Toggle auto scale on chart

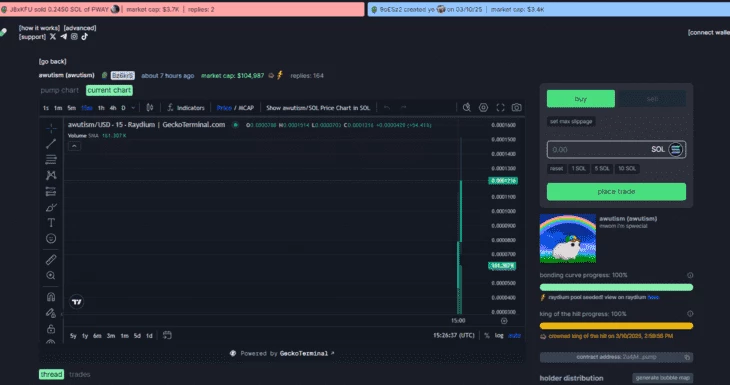coord(514,335)
